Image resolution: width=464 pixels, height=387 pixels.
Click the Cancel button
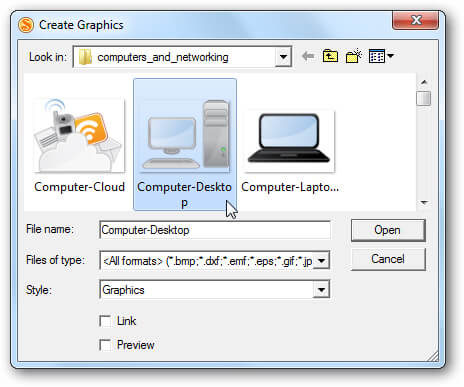[x=388, y=259]
